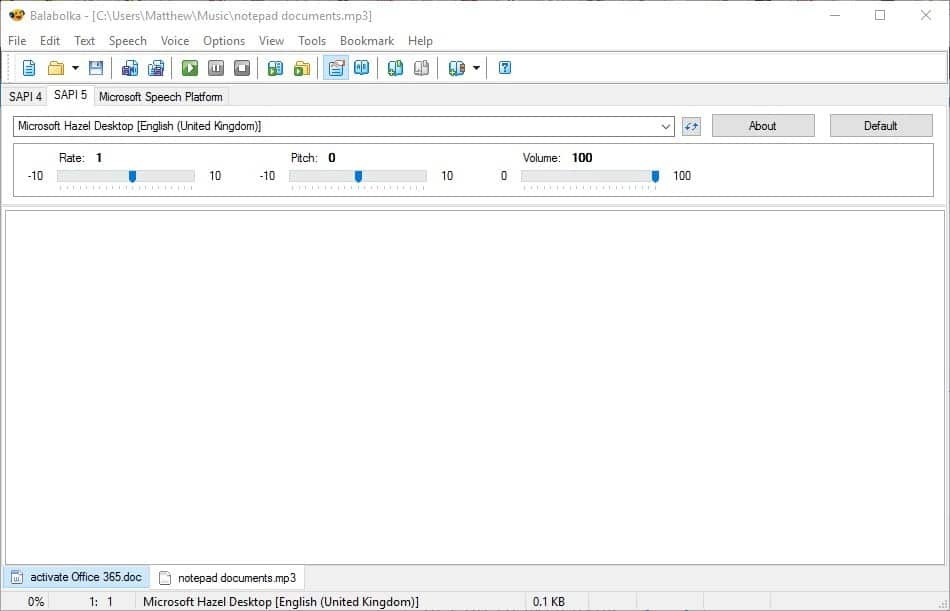
Task: Click the cursor position "1: 1" in status bar
Action: tap(101, 602)
